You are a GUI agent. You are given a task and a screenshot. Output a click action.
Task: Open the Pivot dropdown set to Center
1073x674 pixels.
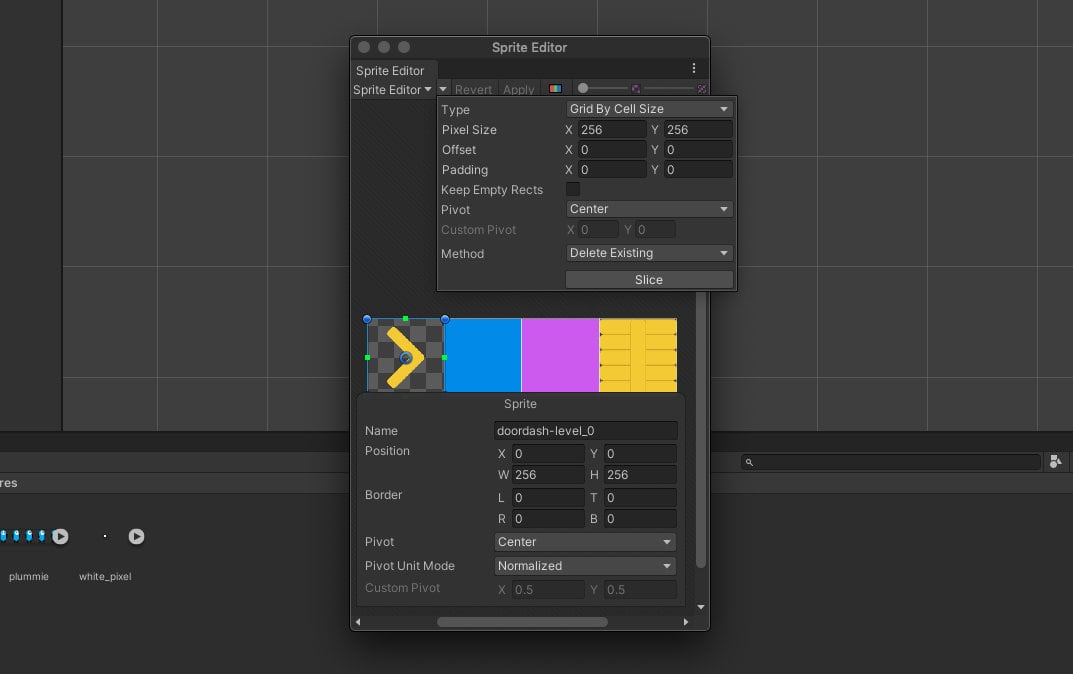tap(648, 210)
